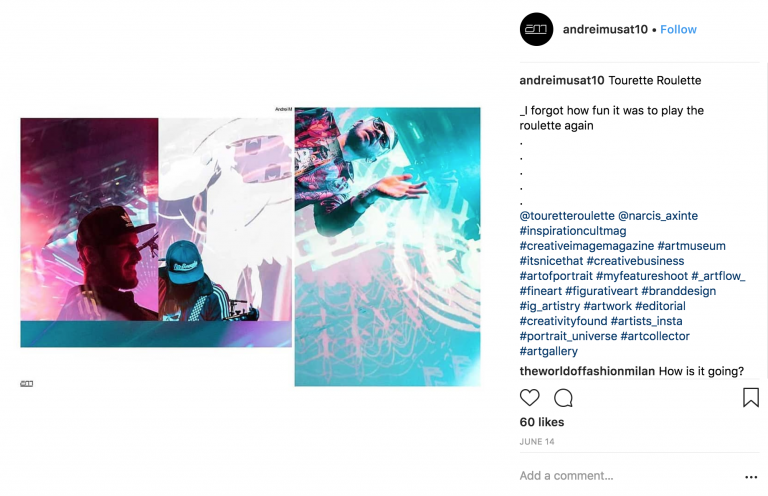The height and width of the screenshot is (496, 768).
Task: View theworldoffashionmilan commenter profile
Action: click(x=587, y=371)
